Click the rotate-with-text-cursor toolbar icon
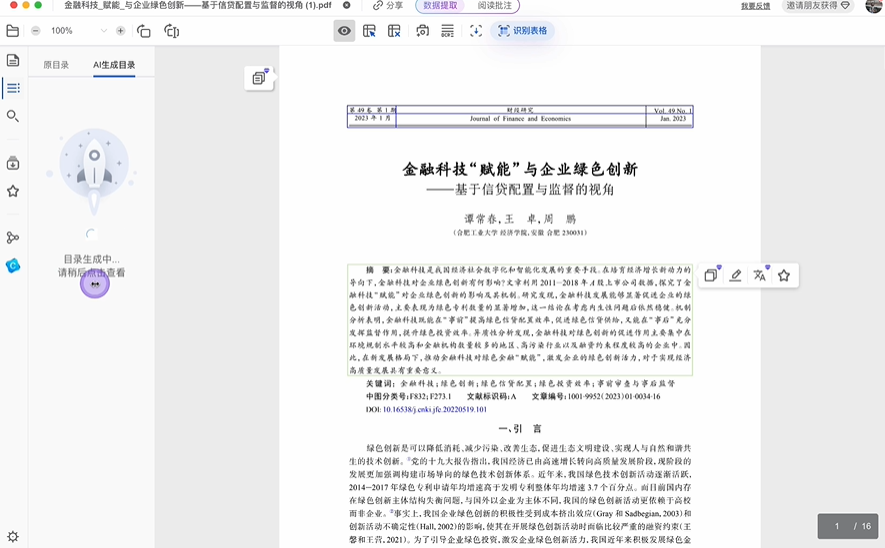Image resolution: width=885 pixels, height=548 pixels. (172, 31)
